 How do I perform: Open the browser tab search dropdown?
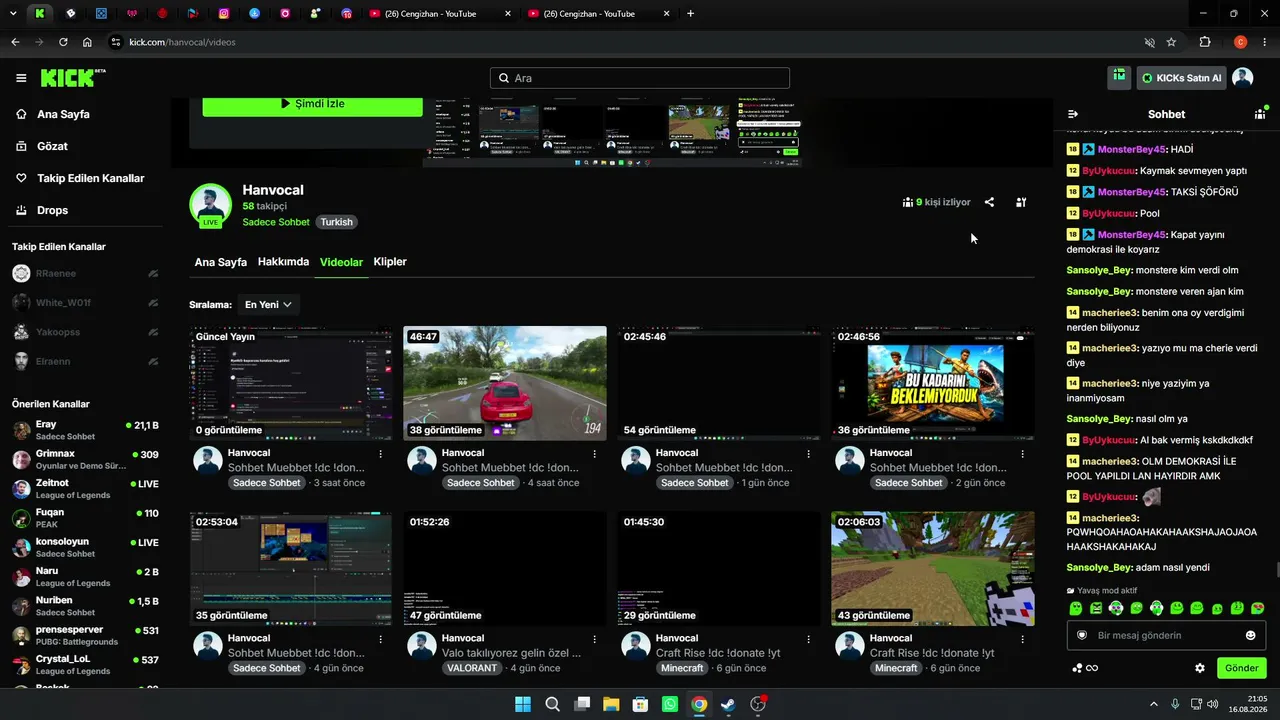[13, 13]
